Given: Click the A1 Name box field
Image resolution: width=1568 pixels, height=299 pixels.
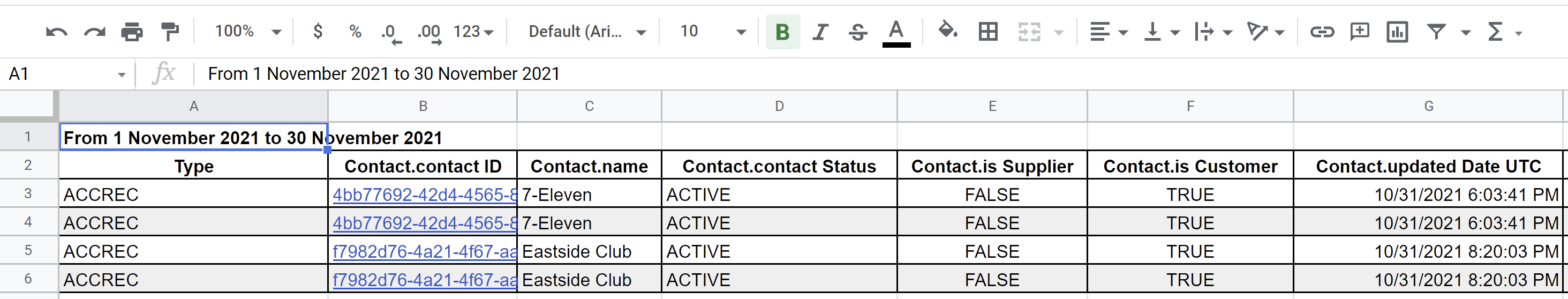Looking at the screenshot, I should pyautogui.click(x=66, y=74).
